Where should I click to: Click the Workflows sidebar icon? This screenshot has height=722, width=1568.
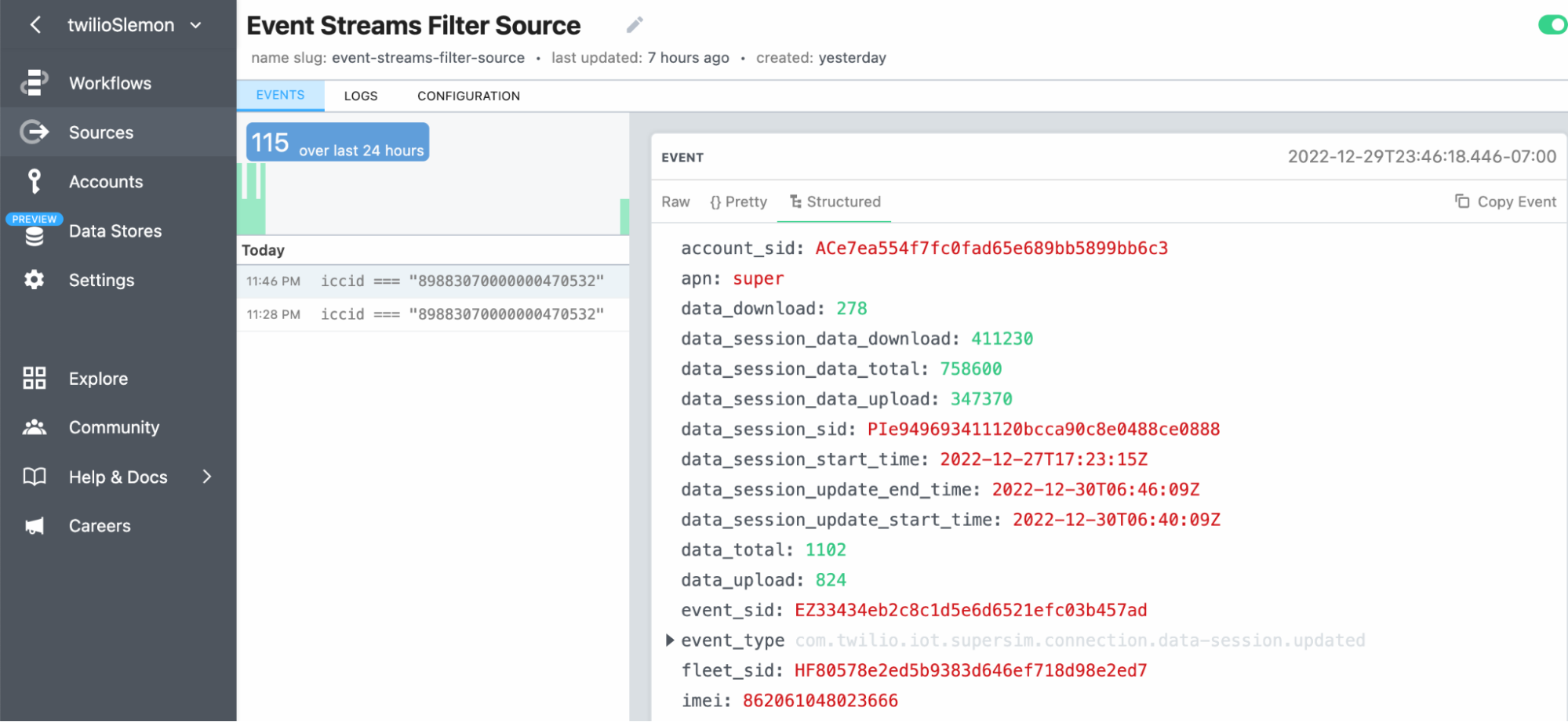click(x=34, y=83)
